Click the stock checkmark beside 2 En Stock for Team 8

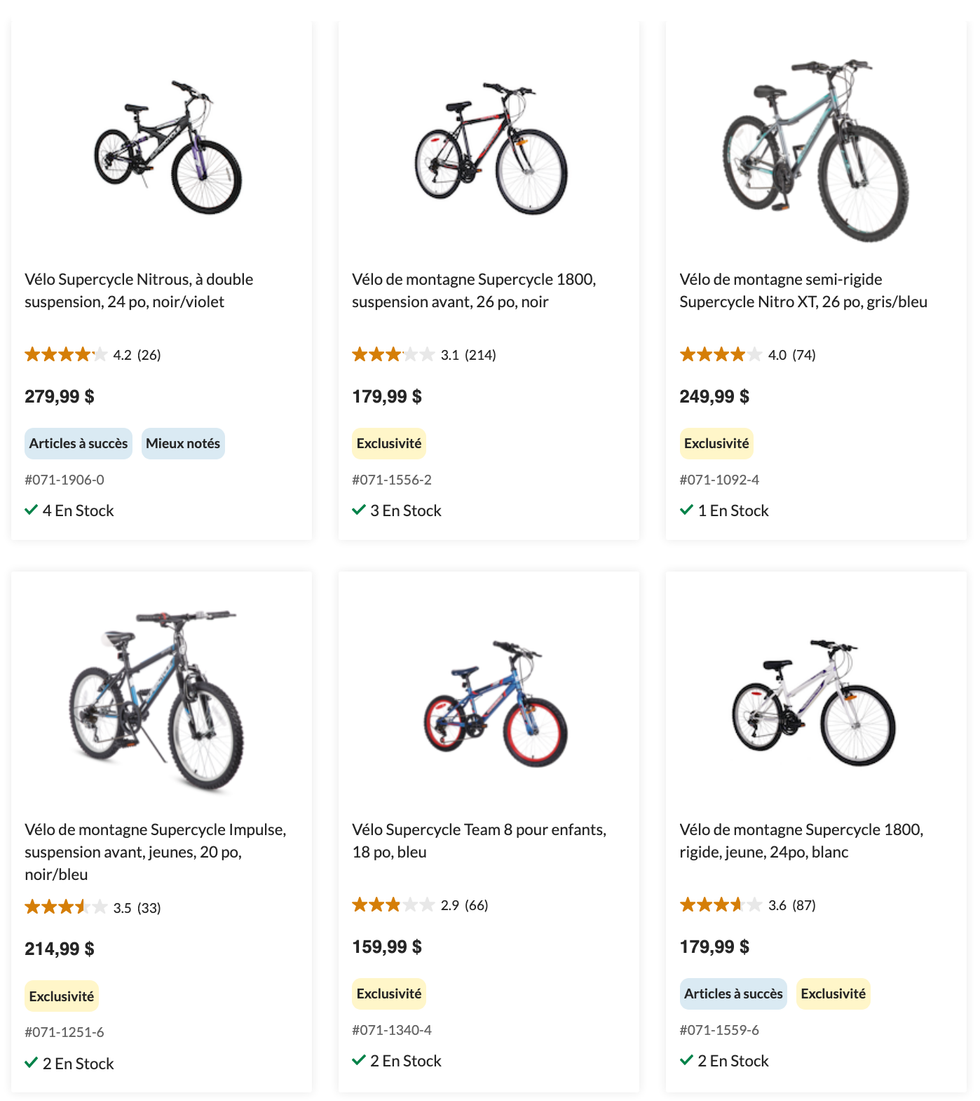pos(359,1060)
